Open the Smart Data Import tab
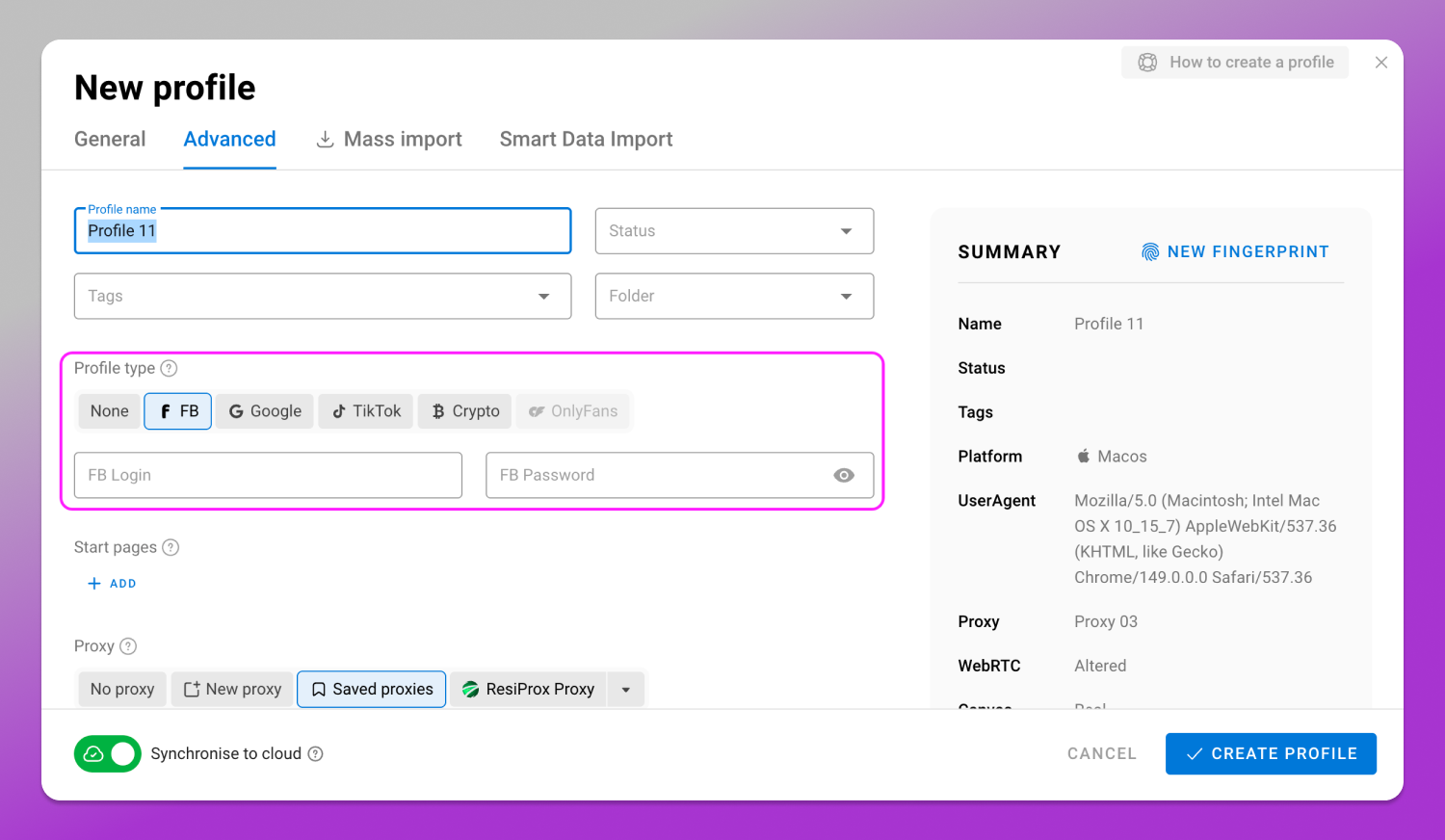 [586, 140]
